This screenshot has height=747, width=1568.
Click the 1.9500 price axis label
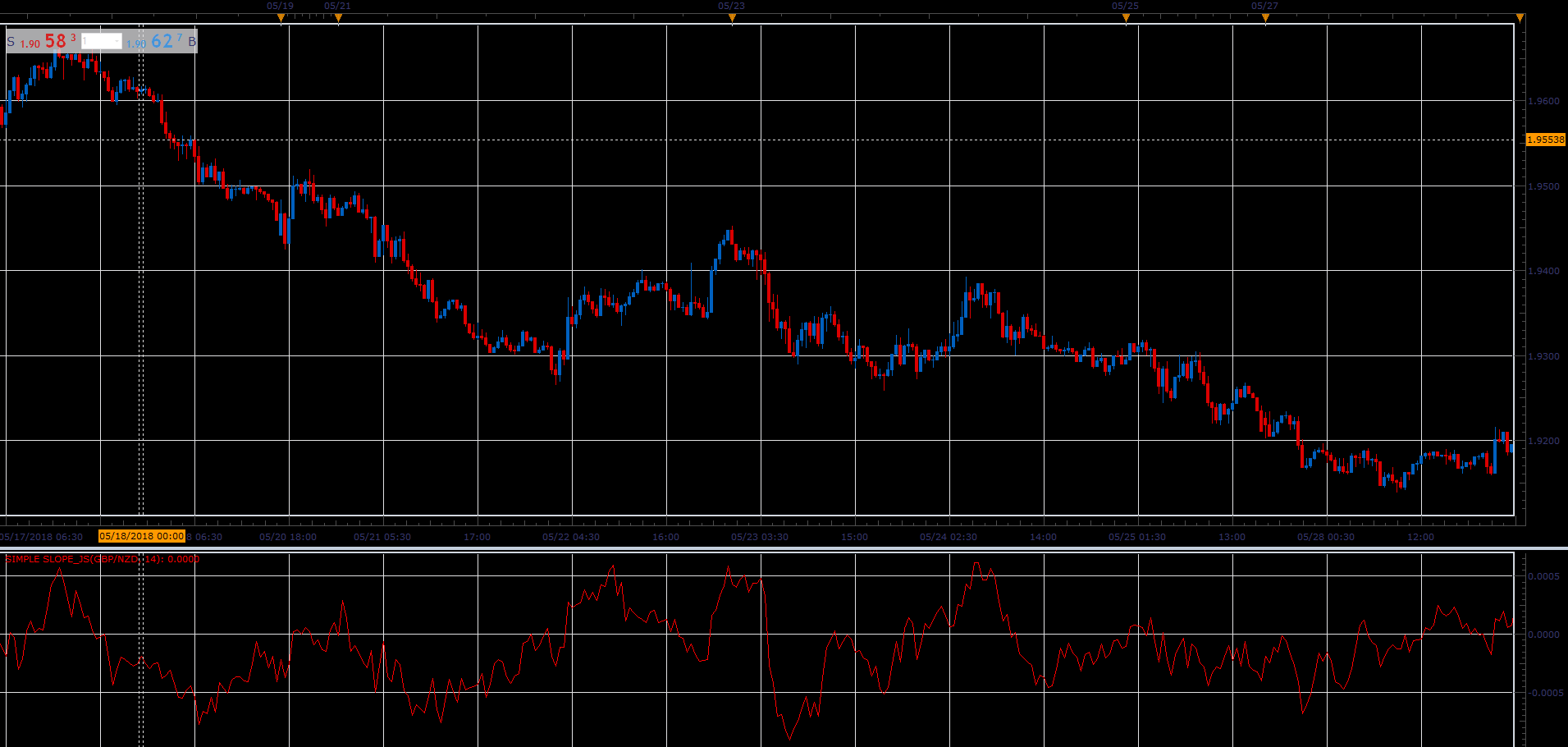(1543, 186)
